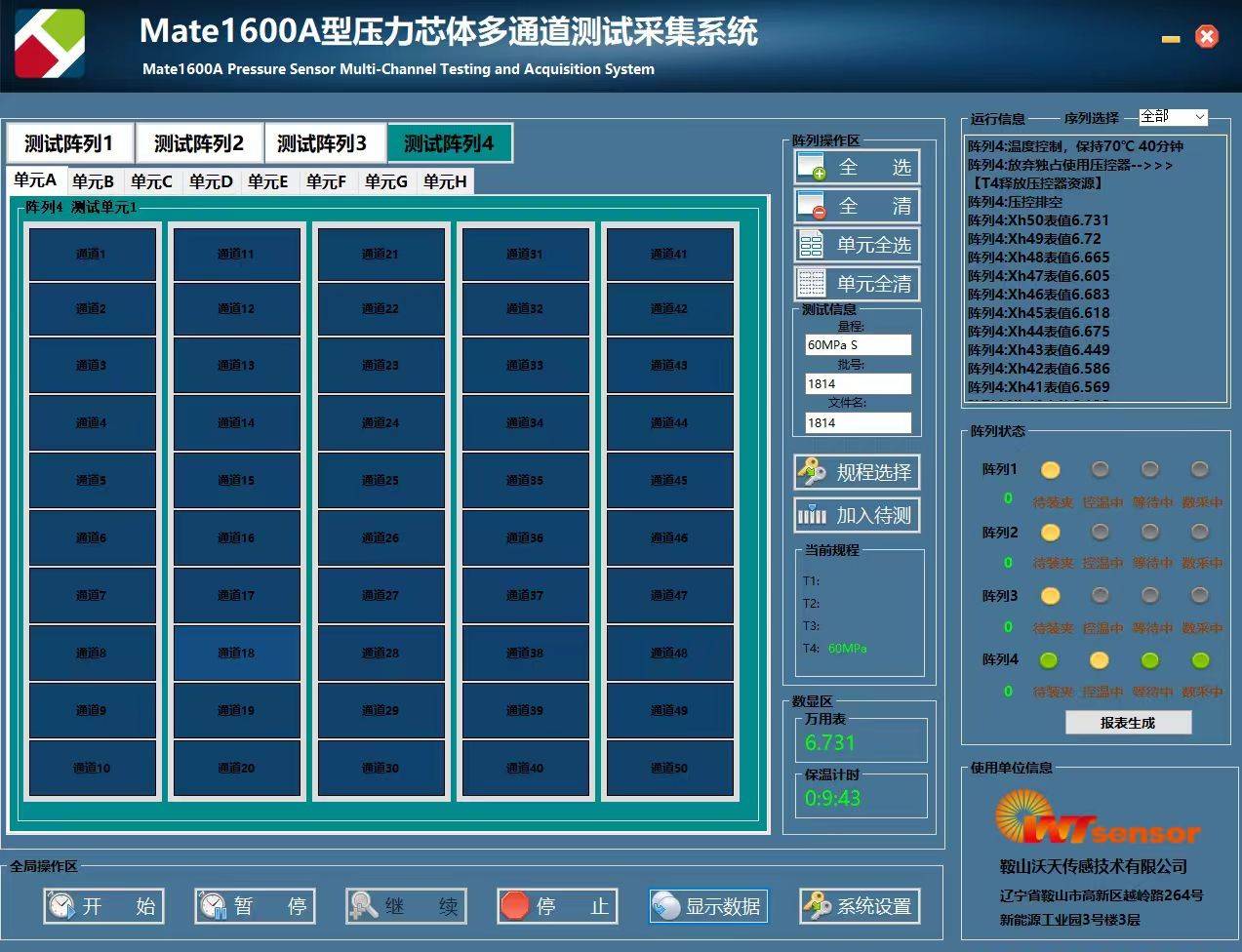
Task: Click 阵列1 yellow 待装夹 status light
Action: [1050, 470]
